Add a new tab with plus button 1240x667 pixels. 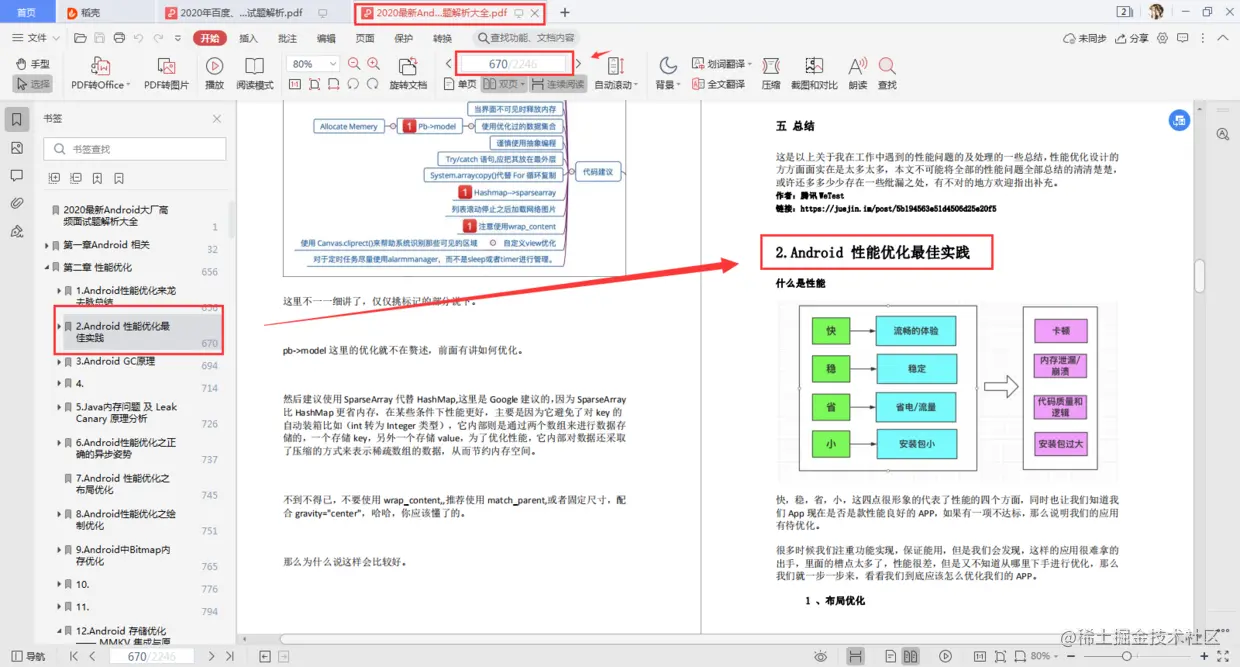tap(565, 13)
